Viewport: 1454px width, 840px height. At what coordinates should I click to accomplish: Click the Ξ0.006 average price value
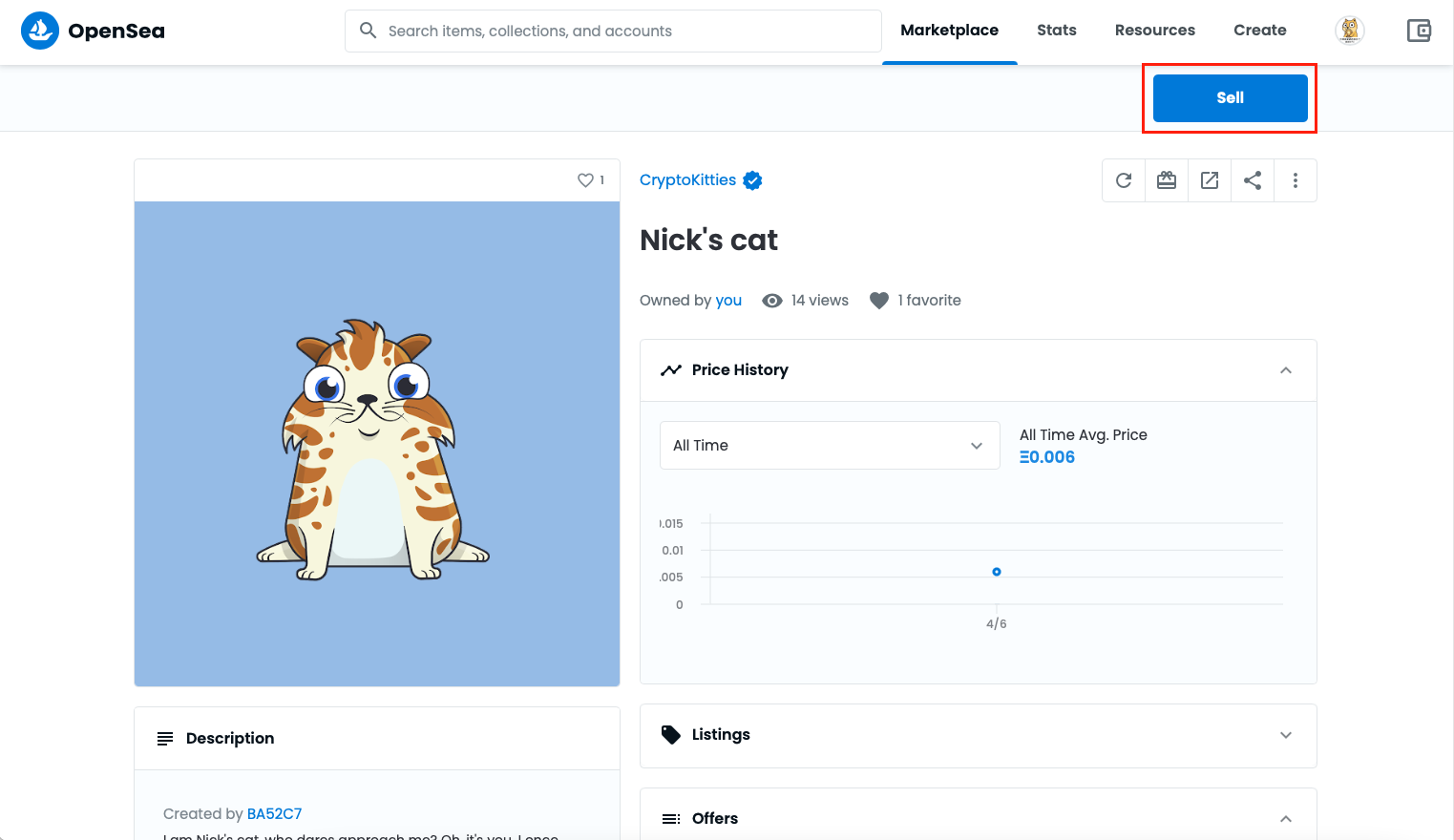(1047, 457)
